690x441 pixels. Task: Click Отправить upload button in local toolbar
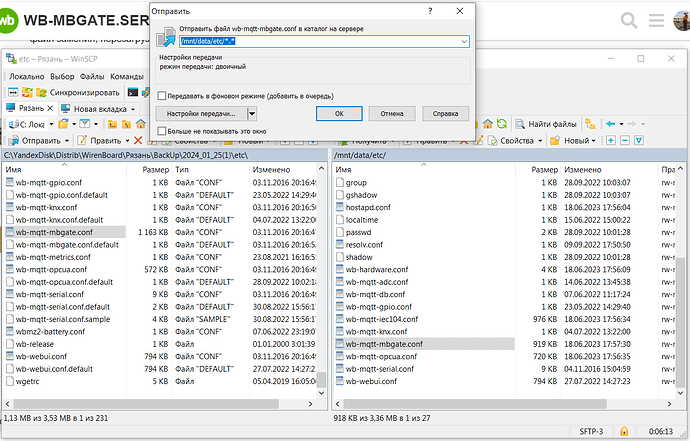35,140
